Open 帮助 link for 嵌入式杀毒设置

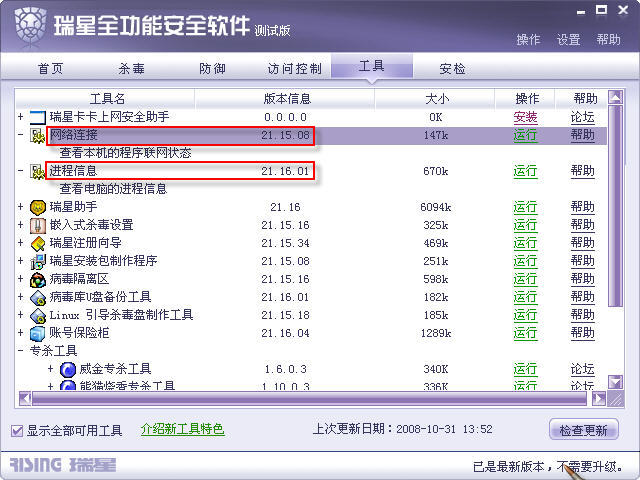click(x=582, y=225)
